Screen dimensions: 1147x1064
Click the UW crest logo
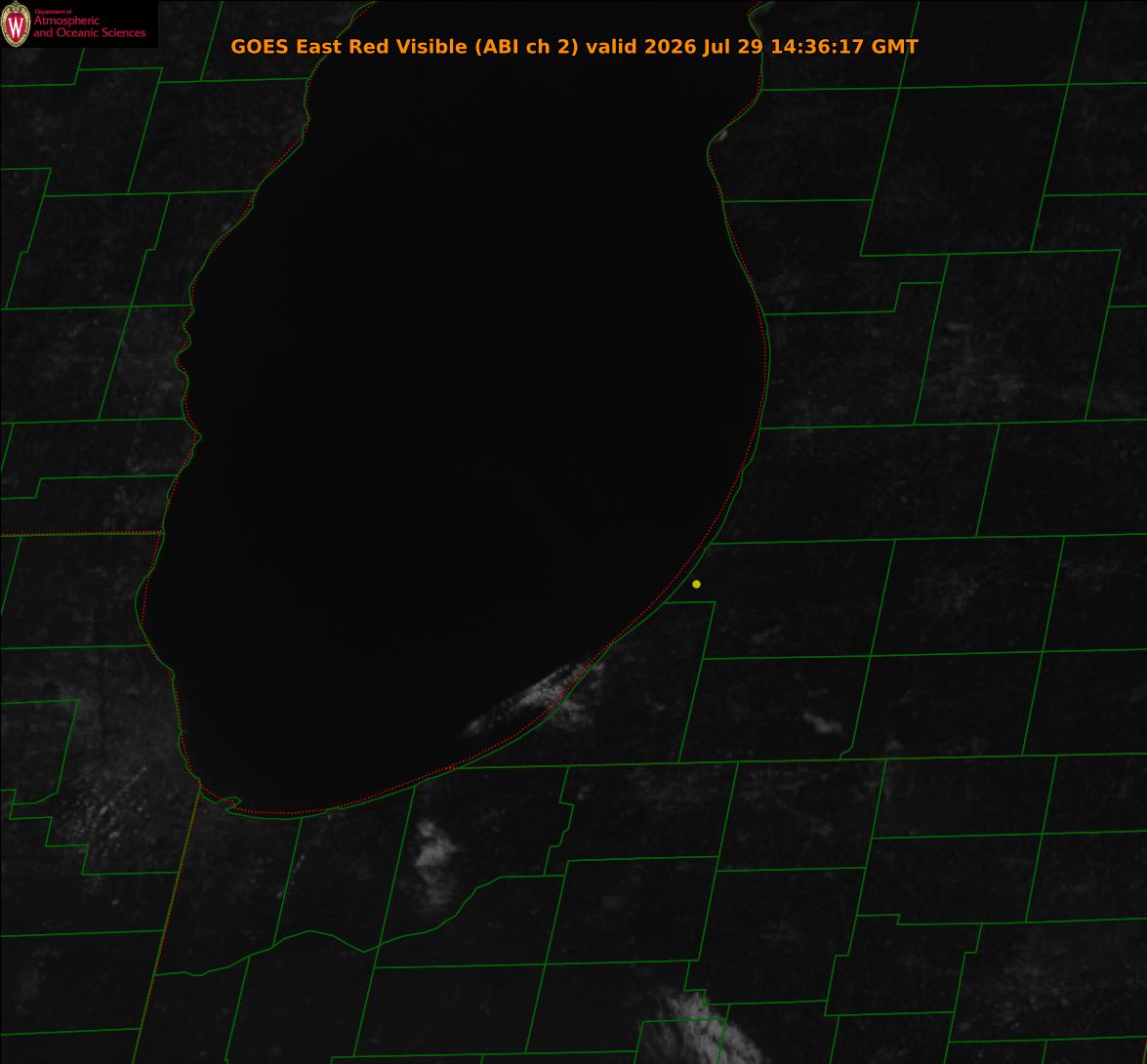[16, 24]
